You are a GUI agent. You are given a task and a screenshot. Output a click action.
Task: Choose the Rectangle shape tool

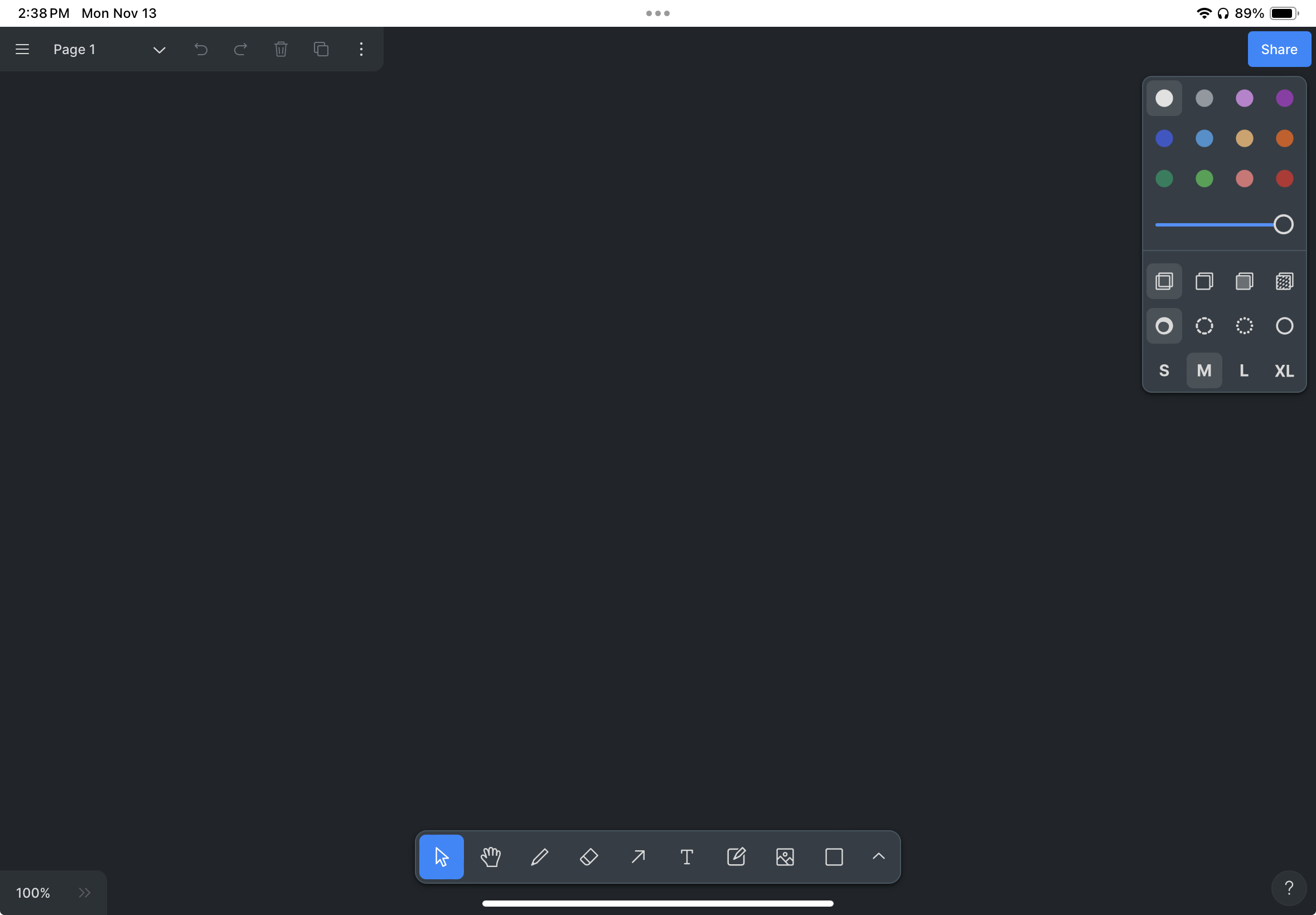tap(834, 856)
